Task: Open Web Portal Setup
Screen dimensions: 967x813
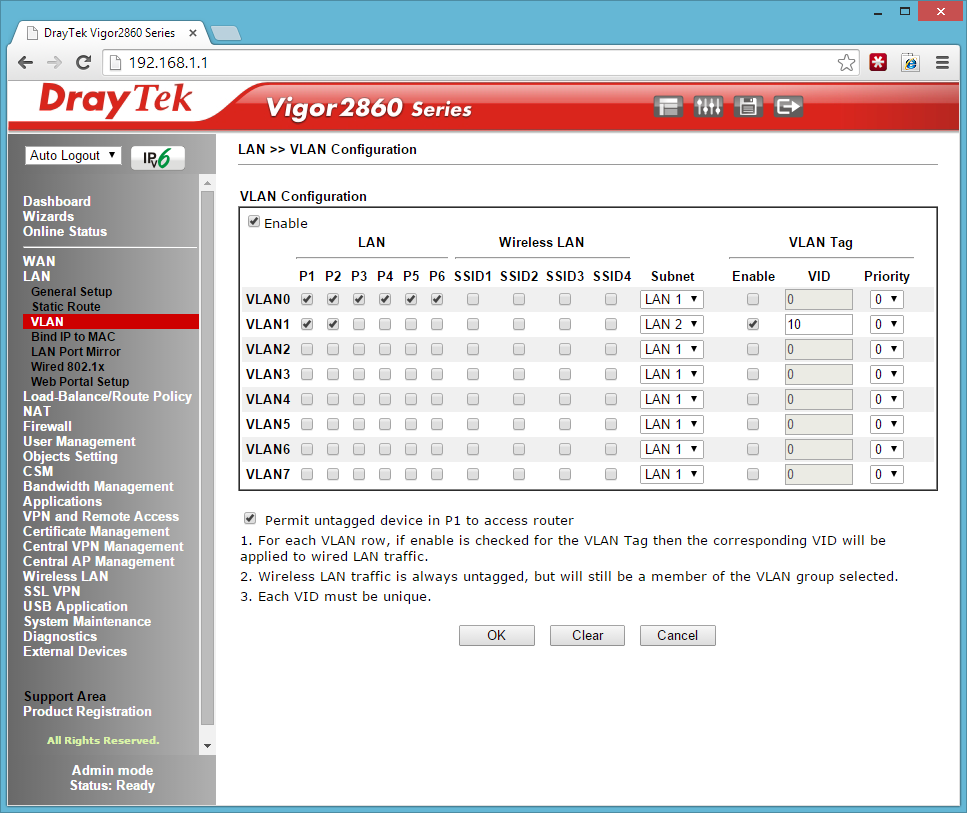Action: pos(80,381)
